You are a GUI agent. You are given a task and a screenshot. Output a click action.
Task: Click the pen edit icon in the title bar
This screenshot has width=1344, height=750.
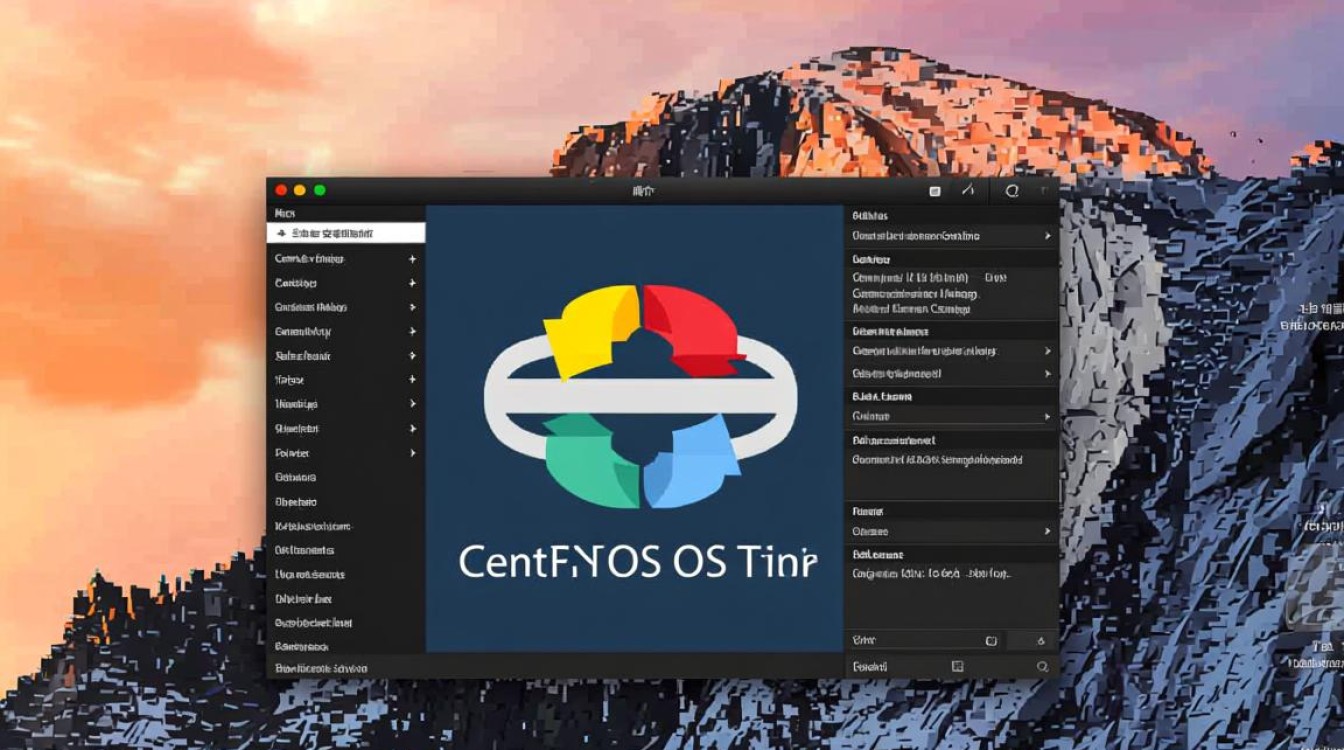coord(968,190)
